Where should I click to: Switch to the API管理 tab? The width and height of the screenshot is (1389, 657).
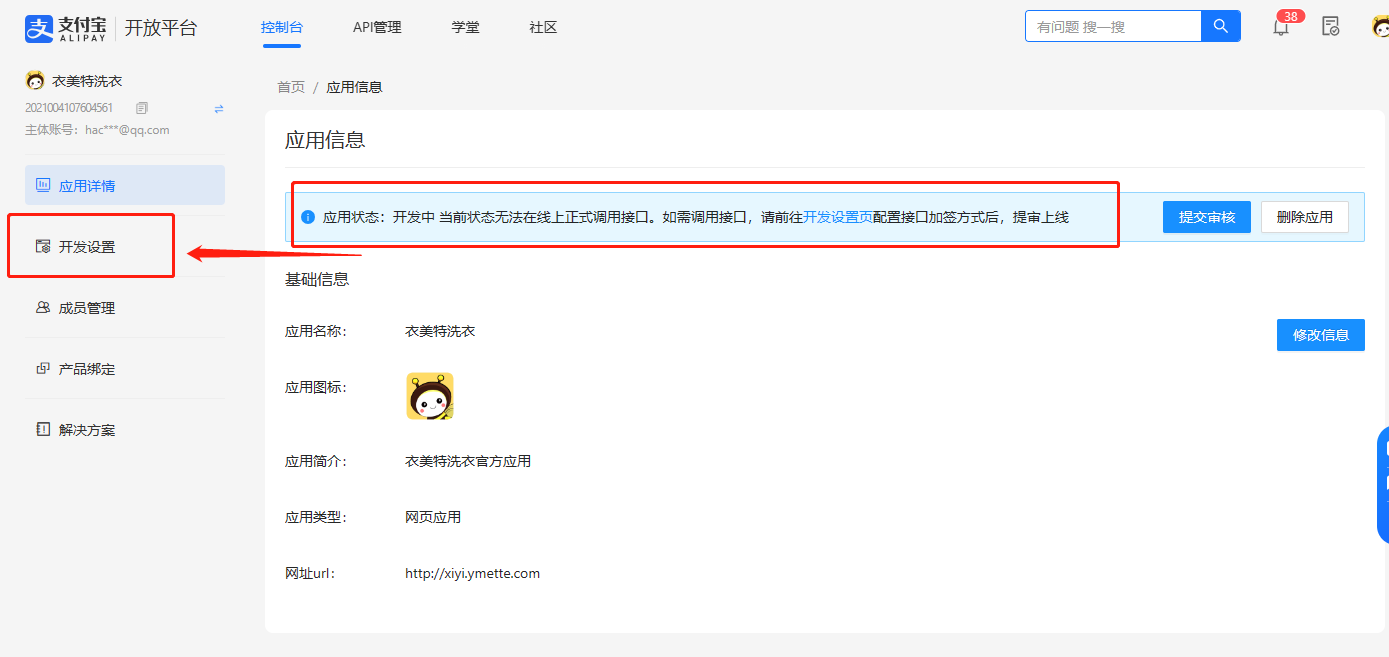coord(377,28)
